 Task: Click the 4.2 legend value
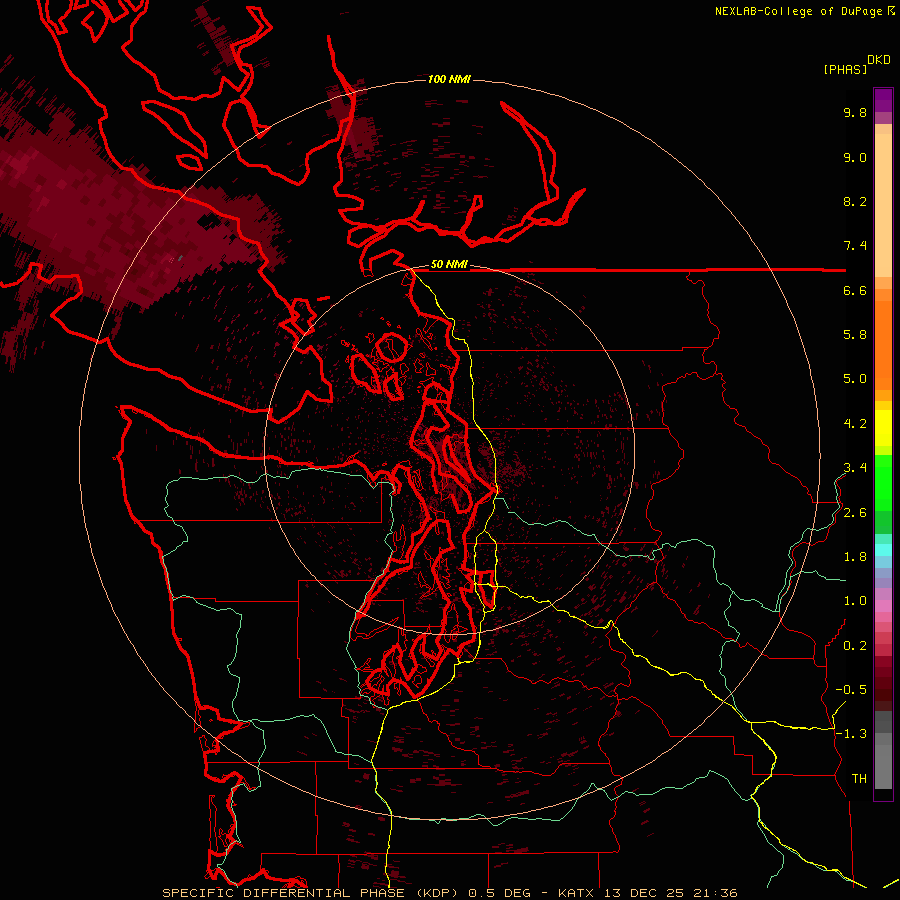point(855,424)
